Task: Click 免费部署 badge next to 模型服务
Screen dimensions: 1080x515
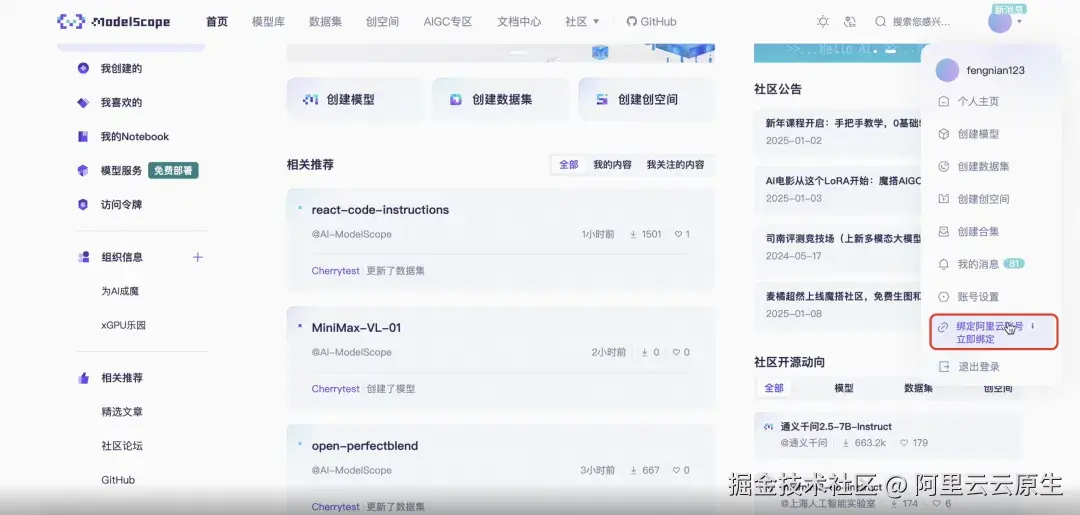Action: pyautogui.click(x=173, y=171)
